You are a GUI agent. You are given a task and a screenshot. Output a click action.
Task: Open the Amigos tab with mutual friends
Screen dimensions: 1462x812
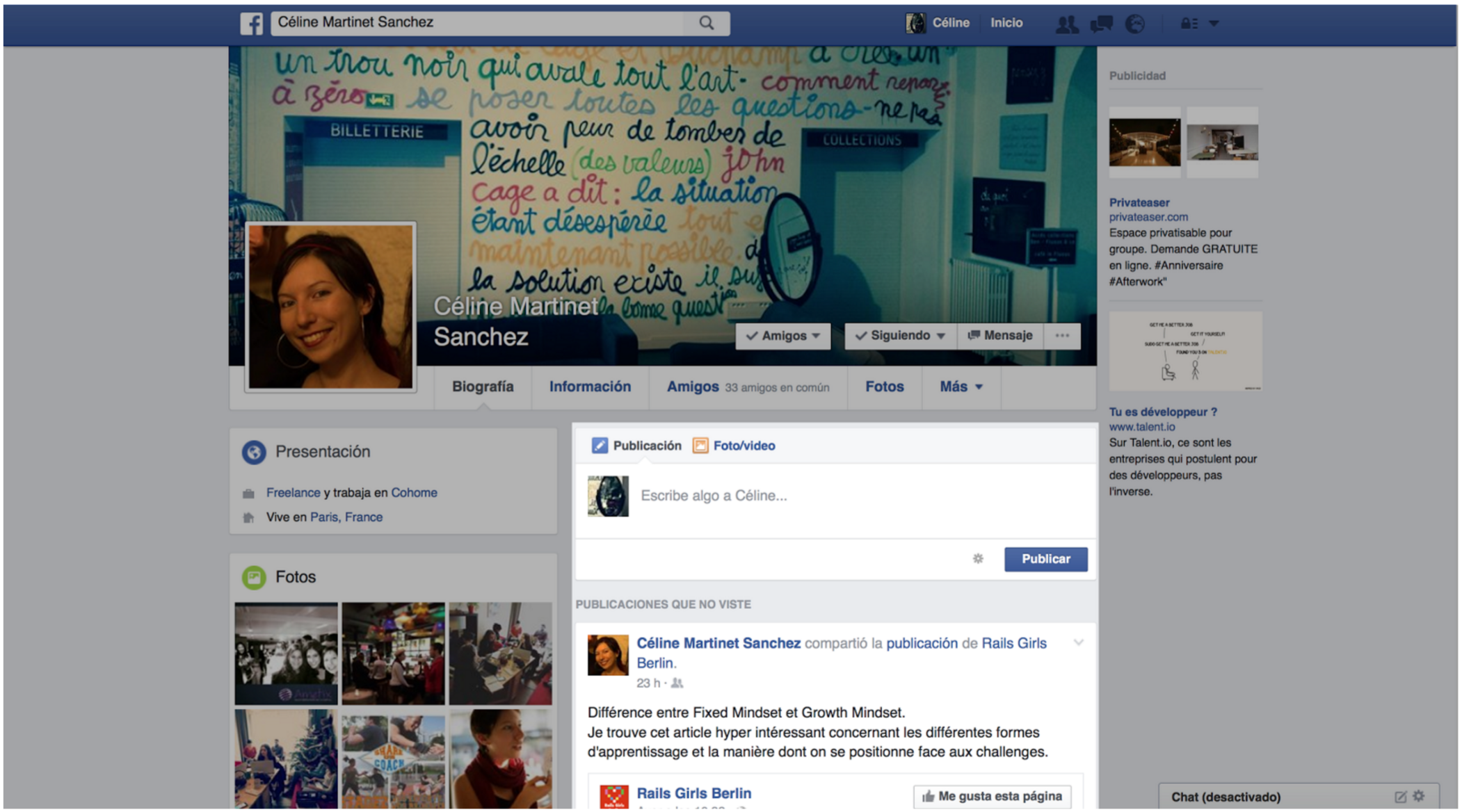click(x=748, y=387)
